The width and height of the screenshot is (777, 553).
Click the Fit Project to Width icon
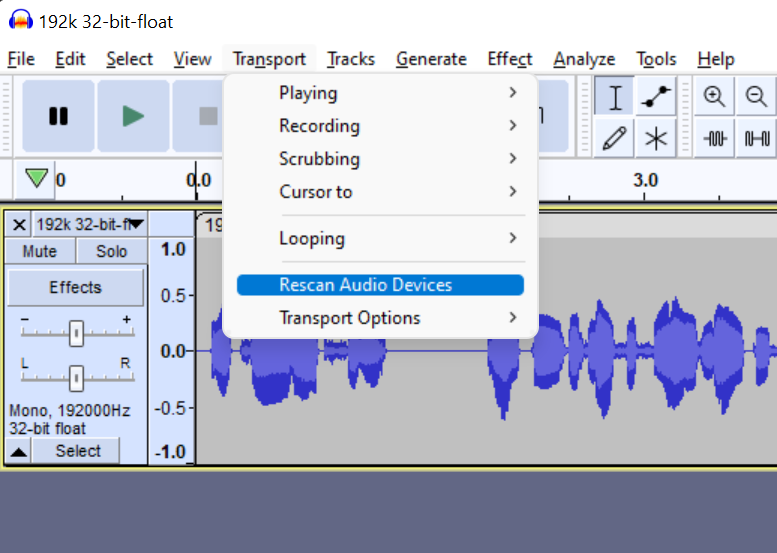(x=756, y=138)
